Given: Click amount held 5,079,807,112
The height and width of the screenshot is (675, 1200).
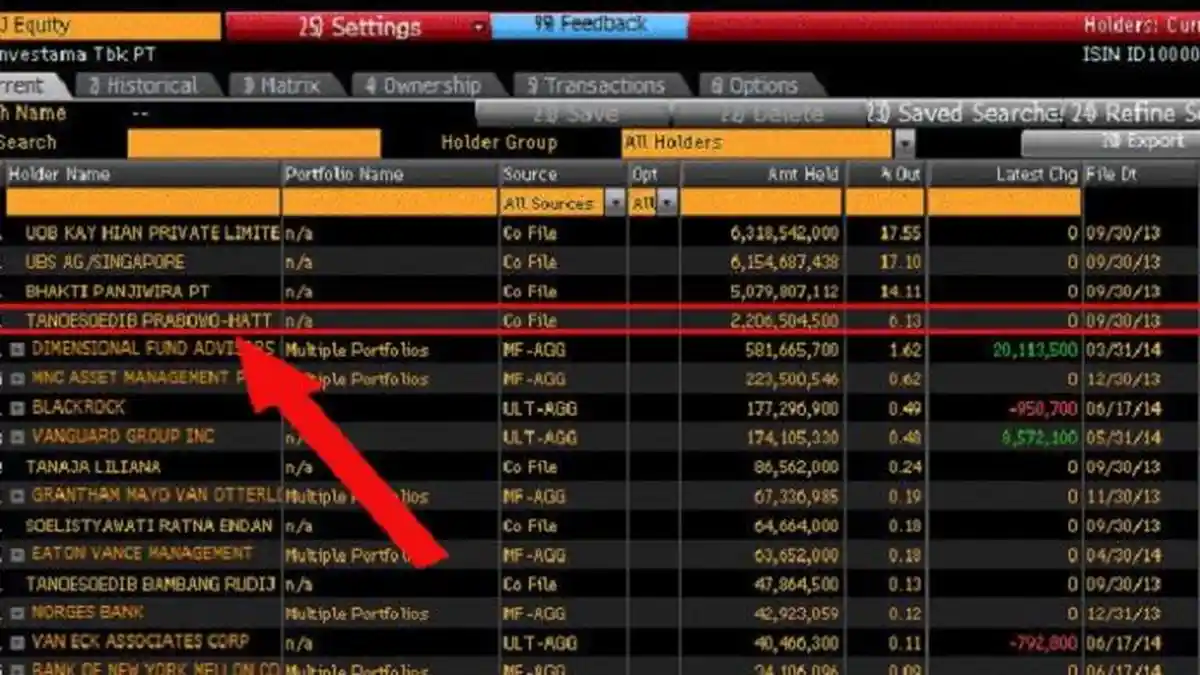Looking at the screenshot, I should [785, 292].
